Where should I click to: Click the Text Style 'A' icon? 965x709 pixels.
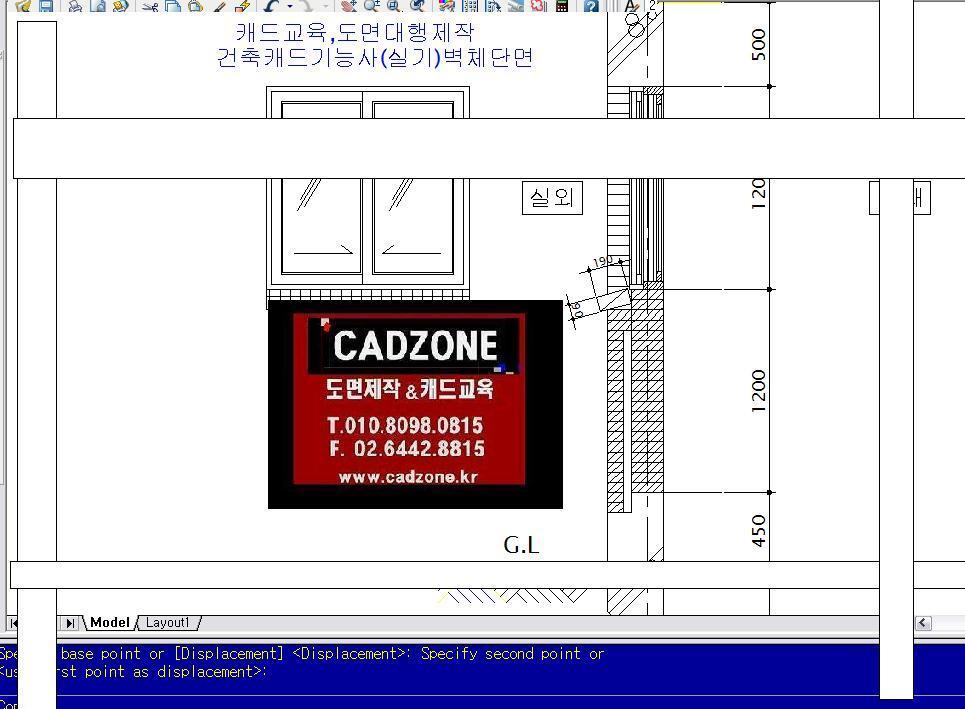click(x=631, y=6)
